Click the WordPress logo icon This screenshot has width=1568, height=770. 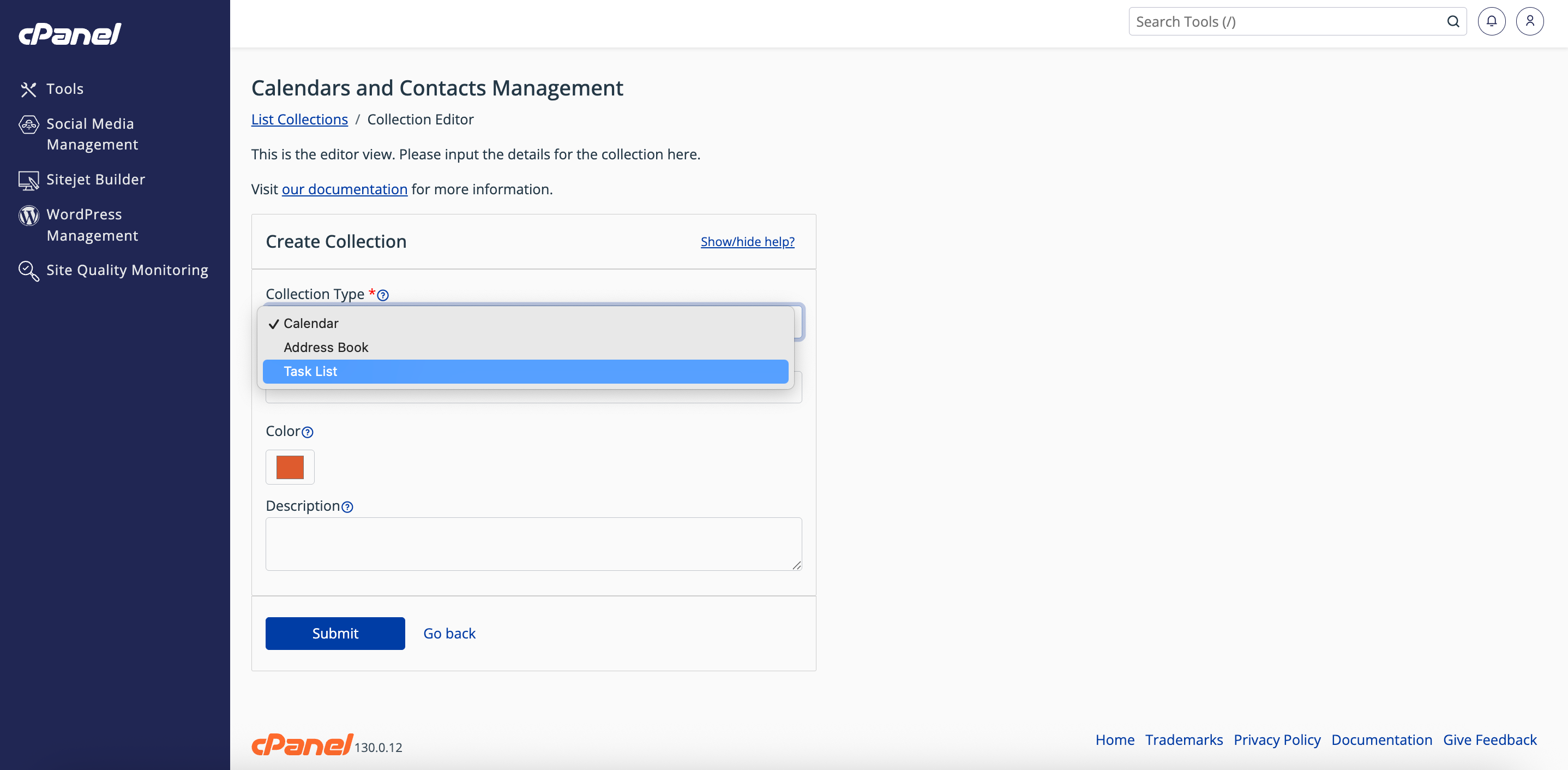pos(28,215)
